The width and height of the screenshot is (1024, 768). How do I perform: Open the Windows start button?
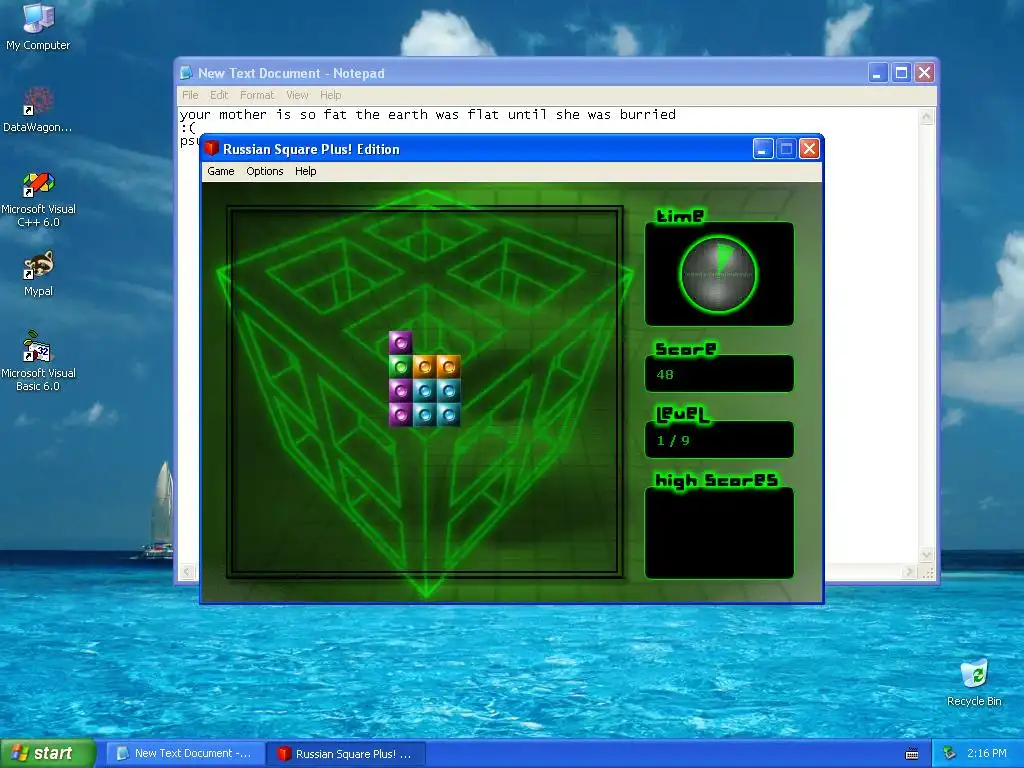[x=48, y=754]
